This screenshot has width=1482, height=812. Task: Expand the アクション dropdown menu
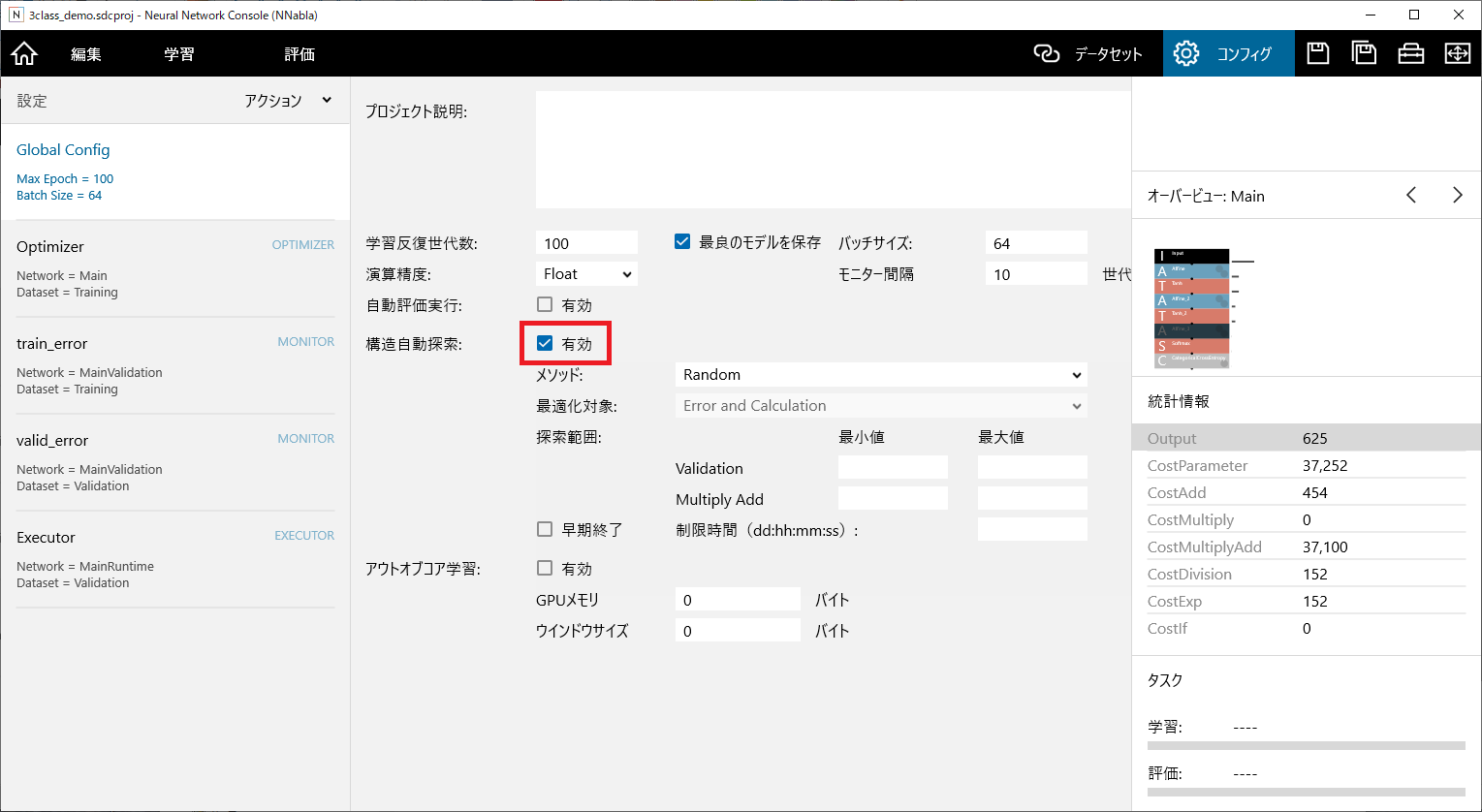(x=288, y=101)
